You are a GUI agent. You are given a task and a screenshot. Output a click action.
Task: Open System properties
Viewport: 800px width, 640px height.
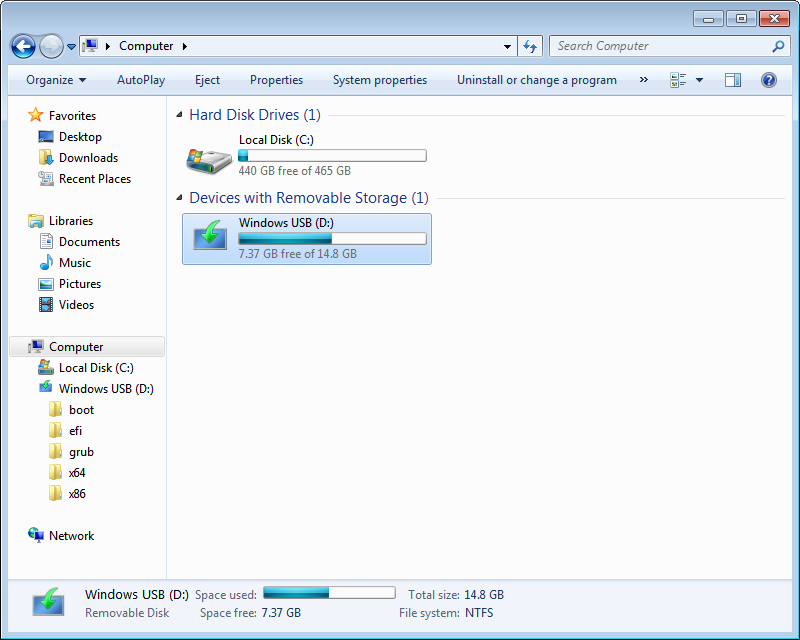coord(380,80)
